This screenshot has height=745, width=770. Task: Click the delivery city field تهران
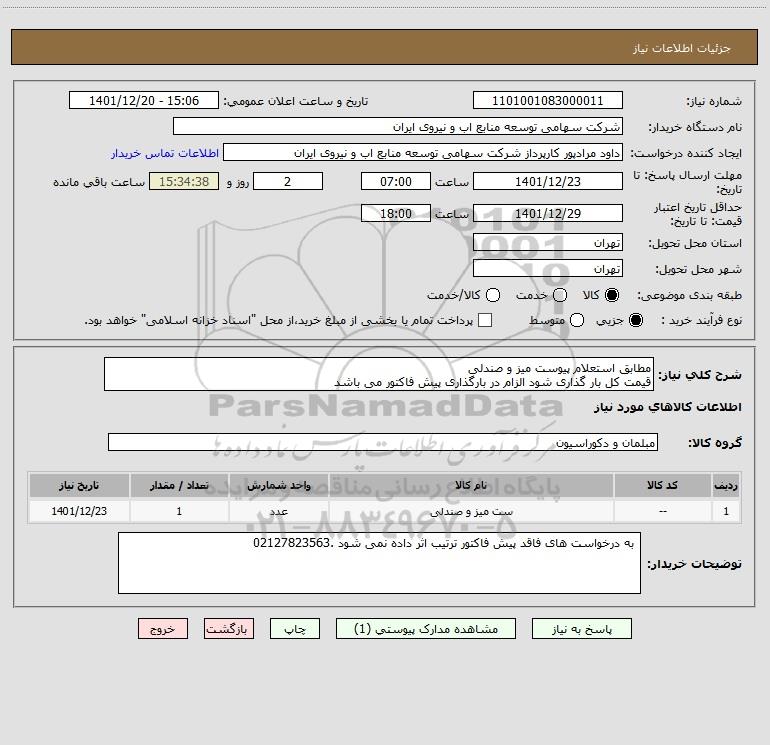pyautogui.click(x=548, y=269)
